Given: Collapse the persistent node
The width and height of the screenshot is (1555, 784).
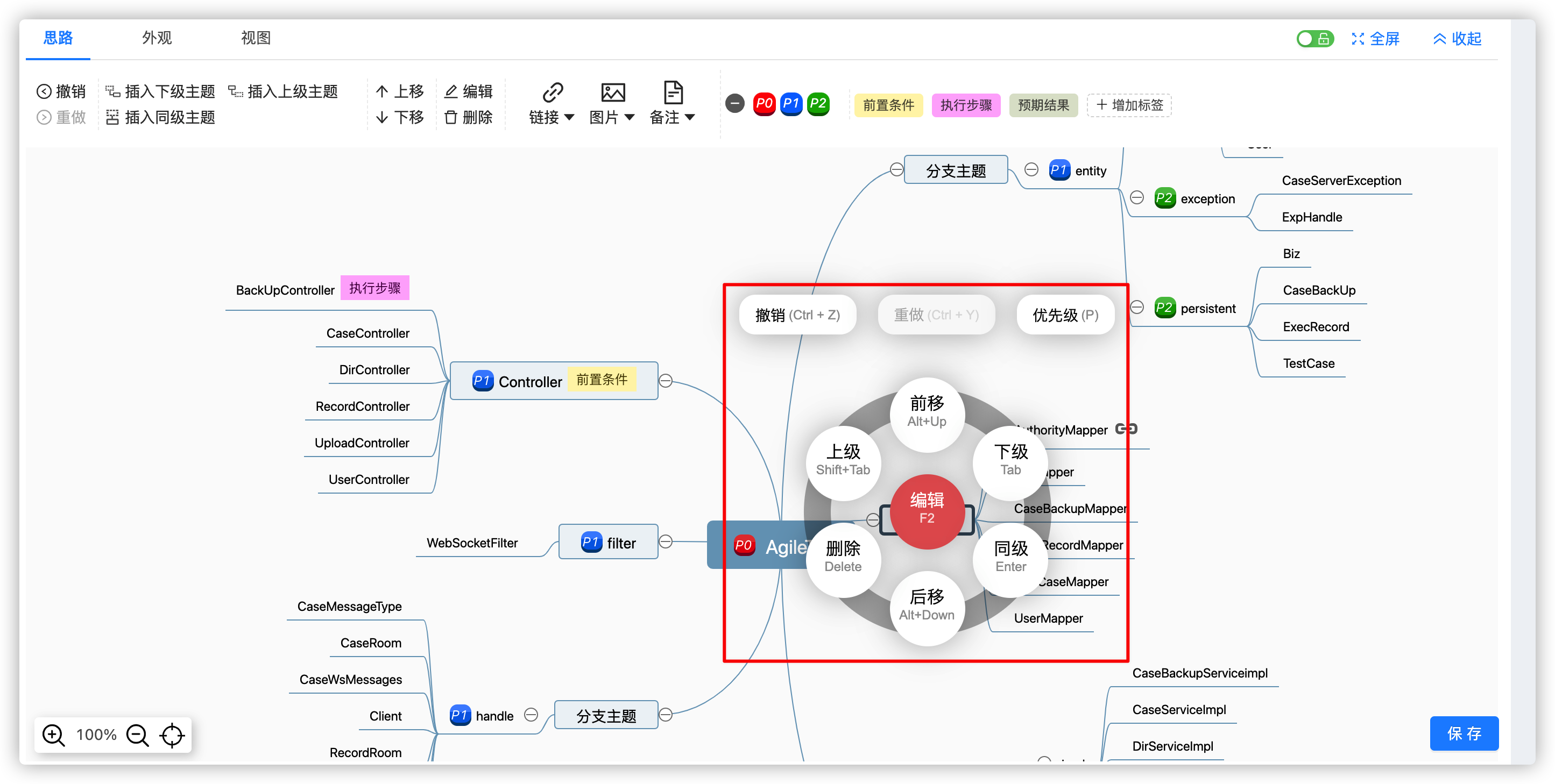Looking at the screenshot, I should [1137, 308].
